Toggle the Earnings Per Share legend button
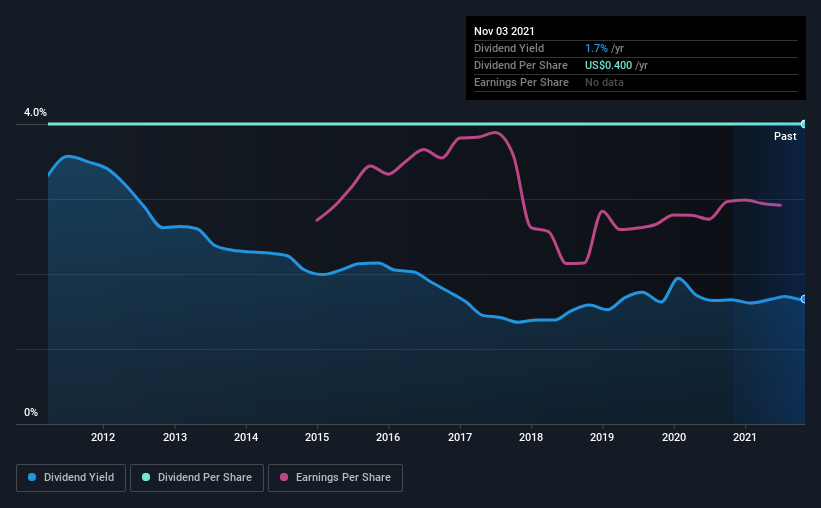 [335, 478]
